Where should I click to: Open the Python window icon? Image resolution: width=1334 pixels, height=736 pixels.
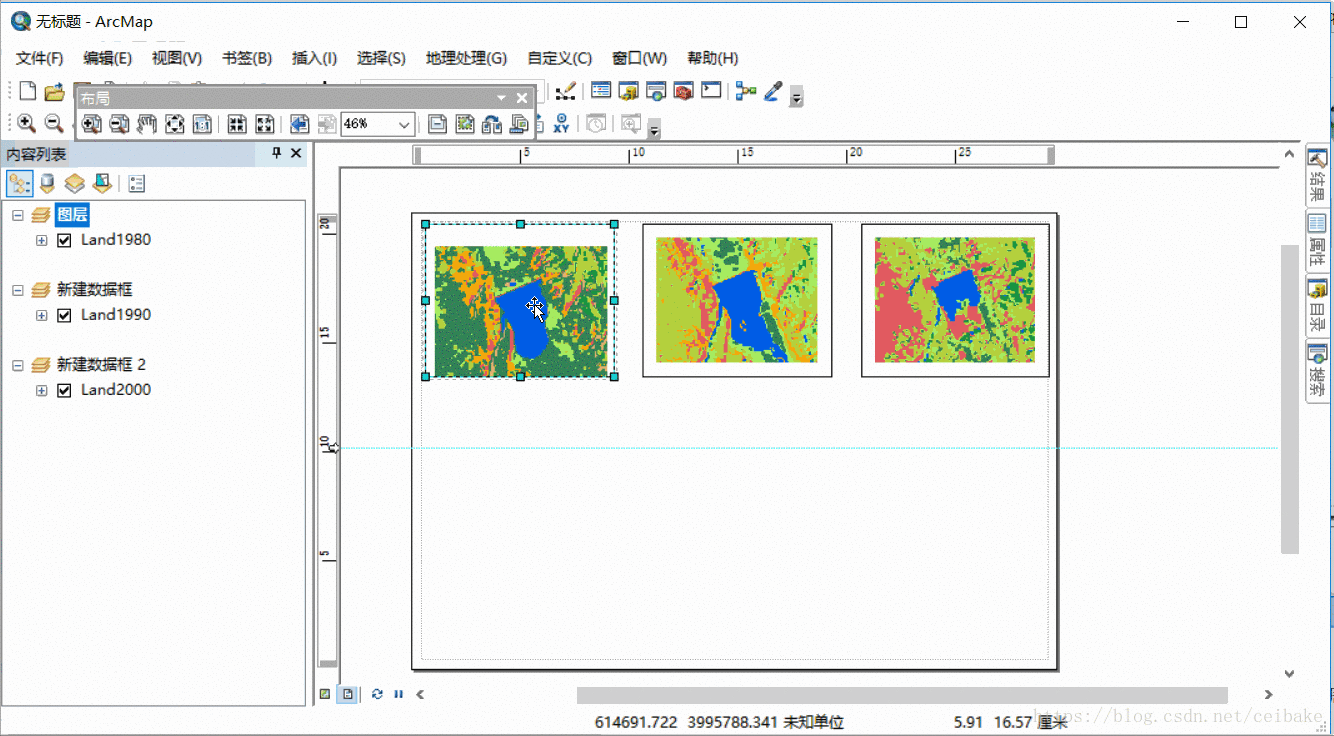(x=711, y=91)
